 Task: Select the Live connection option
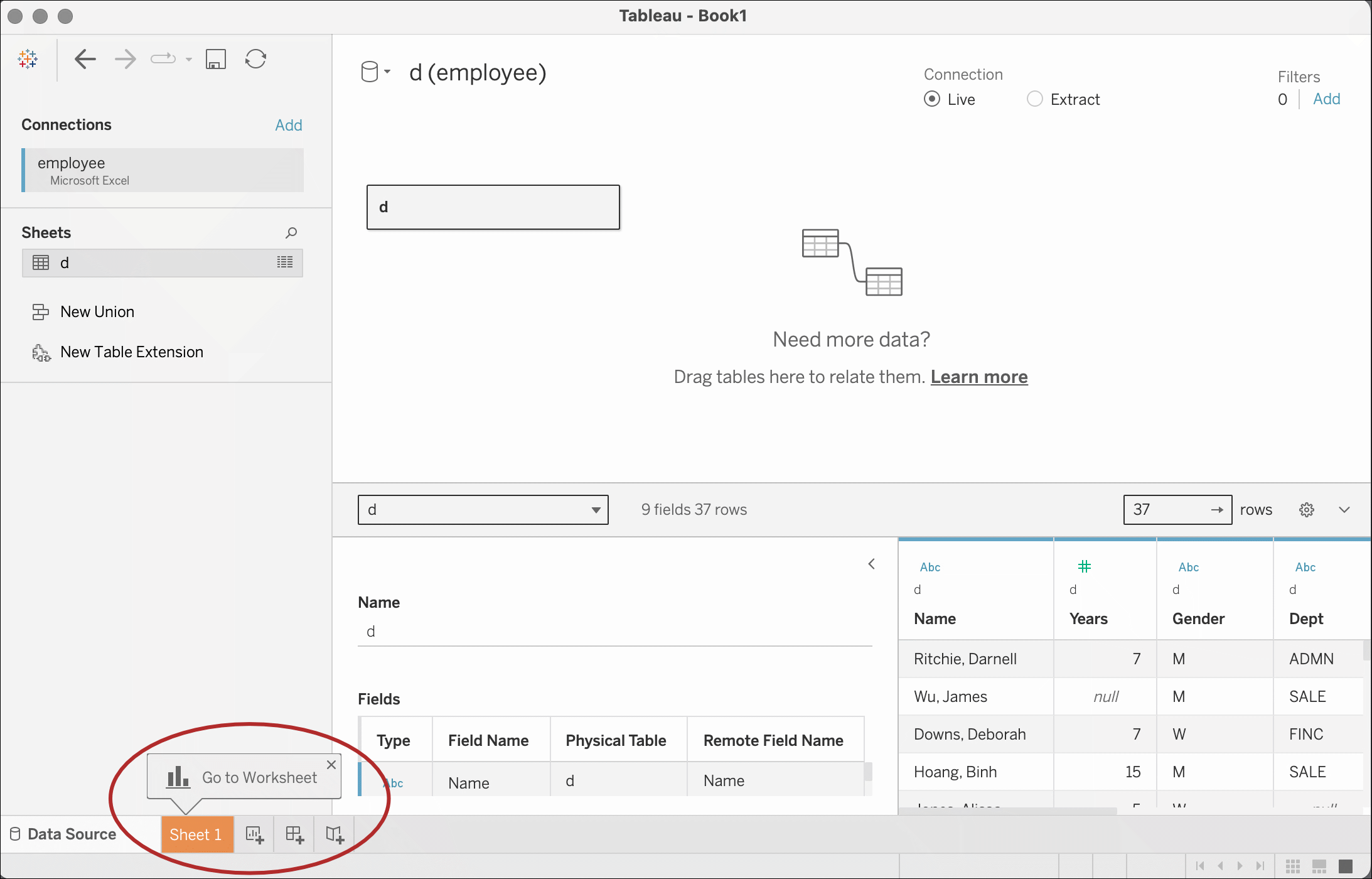click(932, 99)
